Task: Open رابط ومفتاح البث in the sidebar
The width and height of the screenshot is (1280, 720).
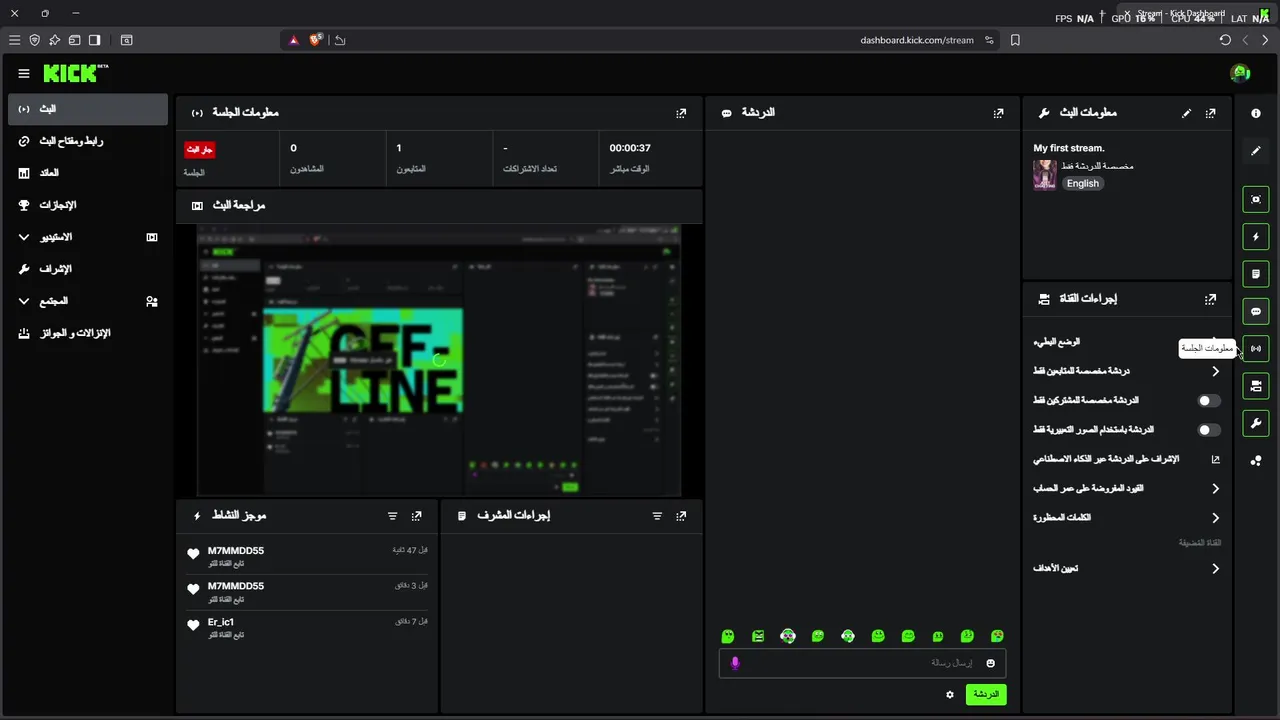Action: click(88, 141)
